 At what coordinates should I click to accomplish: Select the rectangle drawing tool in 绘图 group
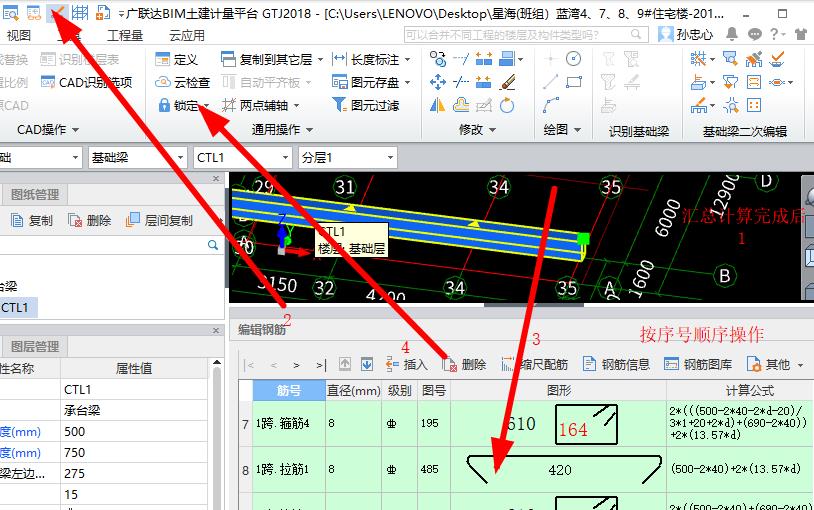[574, 82]
